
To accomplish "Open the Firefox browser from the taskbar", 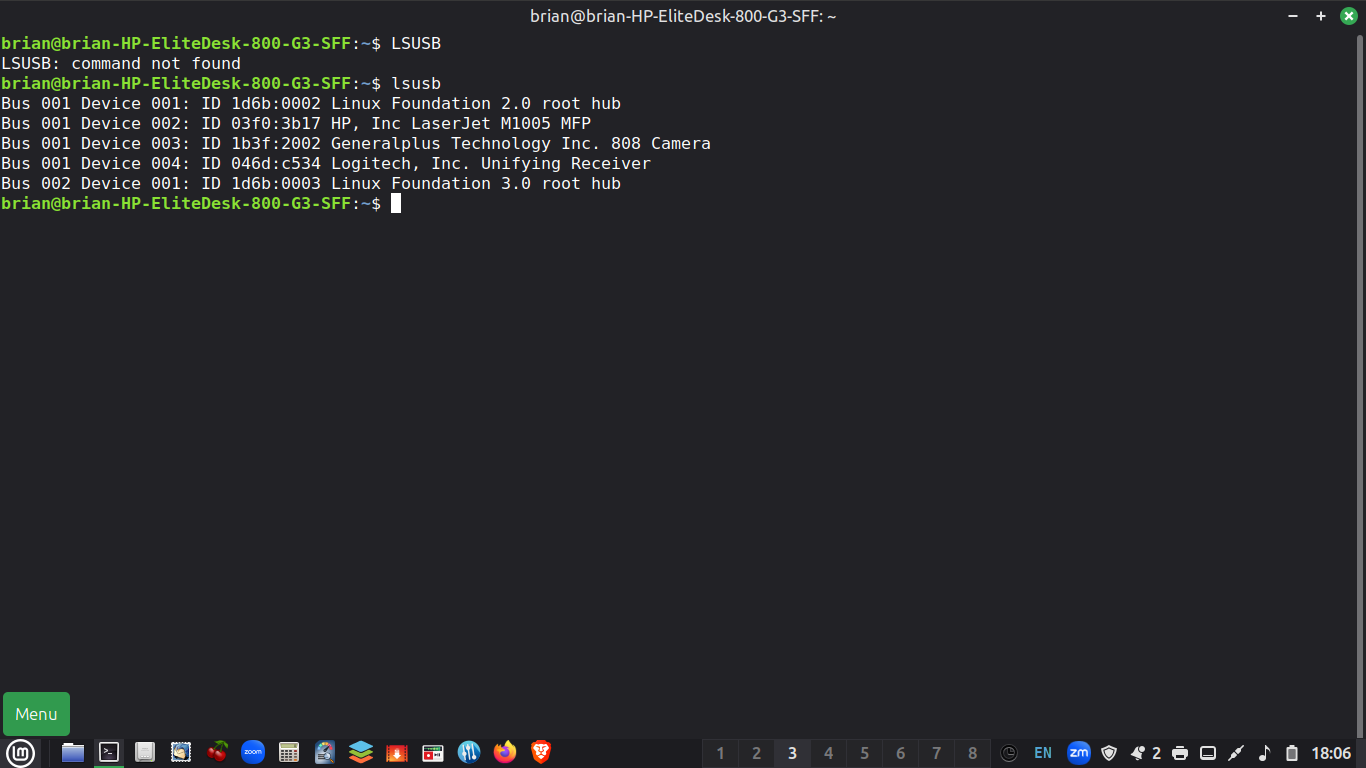I will (x=505, y=752).
